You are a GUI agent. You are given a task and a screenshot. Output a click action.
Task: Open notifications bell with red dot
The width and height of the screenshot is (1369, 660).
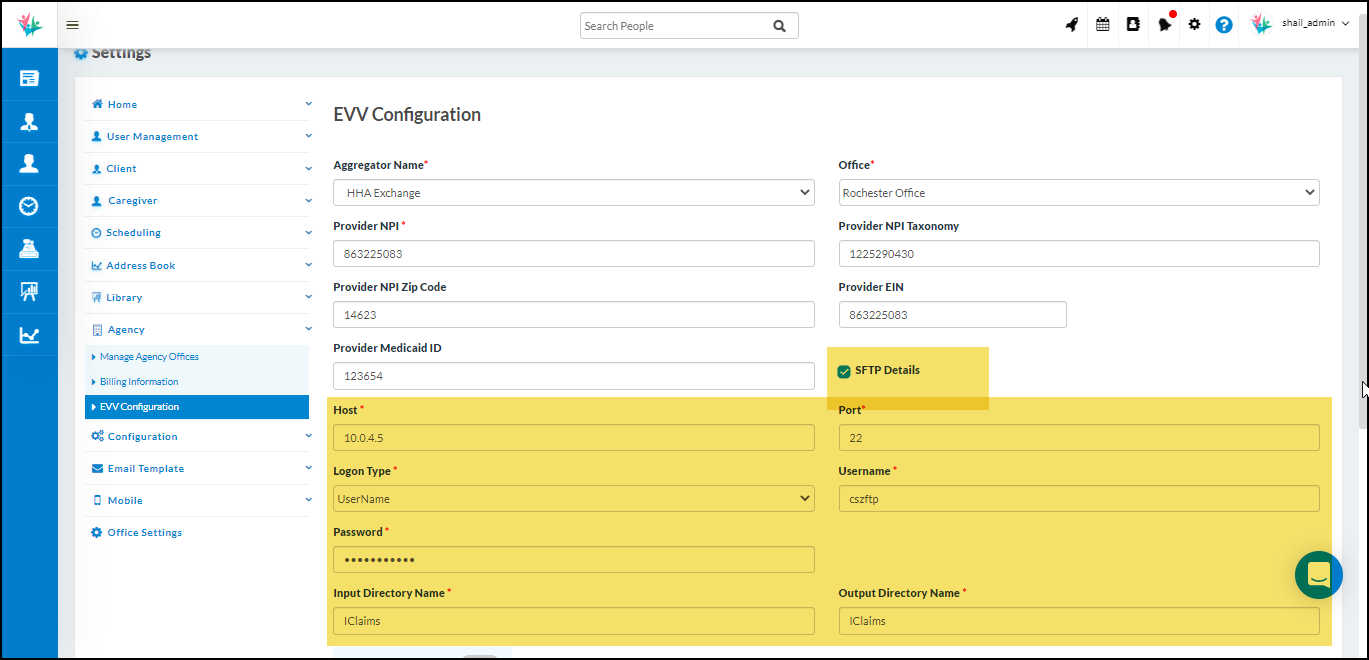pos(1165,25)
